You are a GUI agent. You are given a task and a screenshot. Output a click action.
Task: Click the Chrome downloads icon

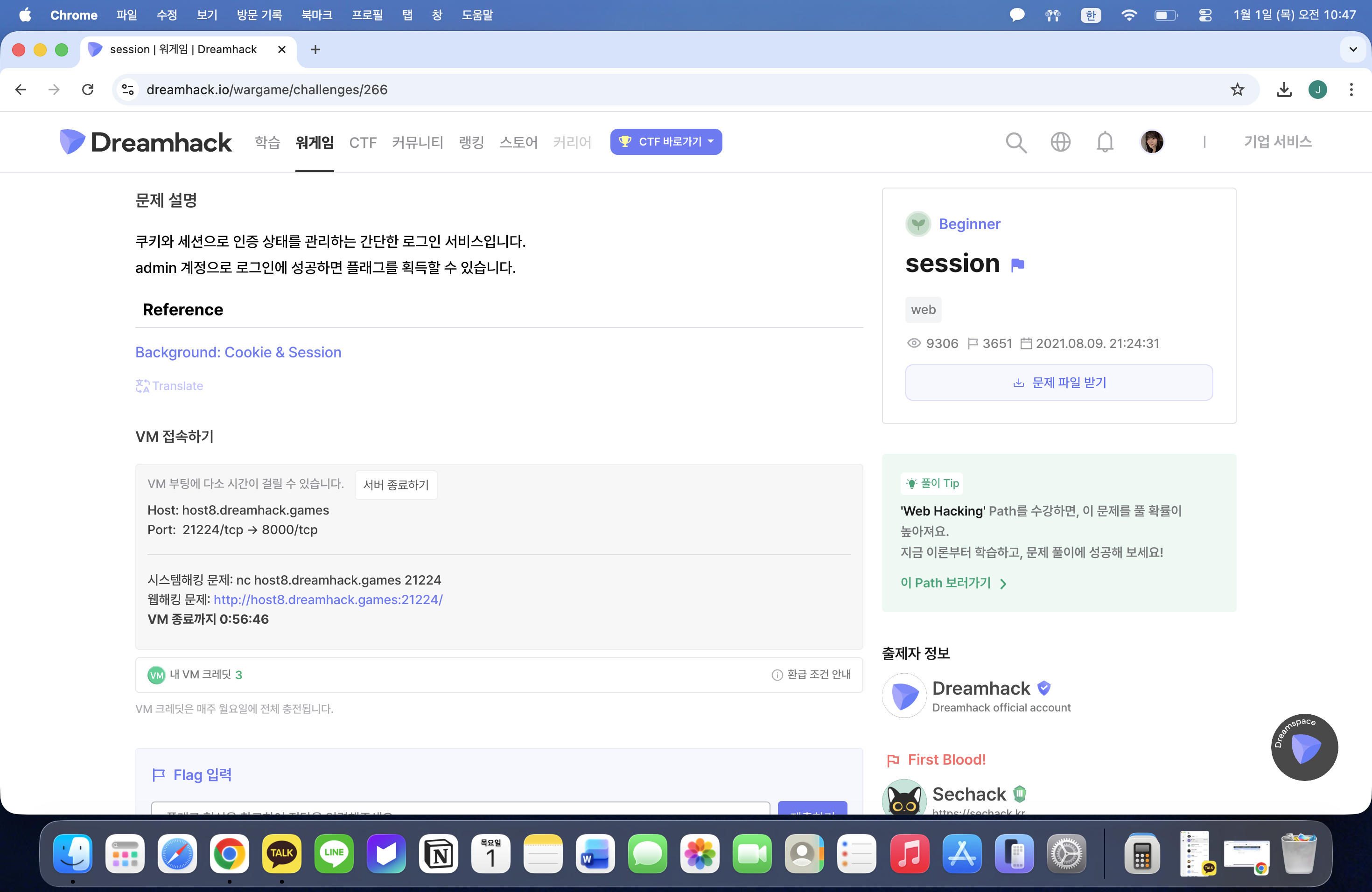point(1284,89)
